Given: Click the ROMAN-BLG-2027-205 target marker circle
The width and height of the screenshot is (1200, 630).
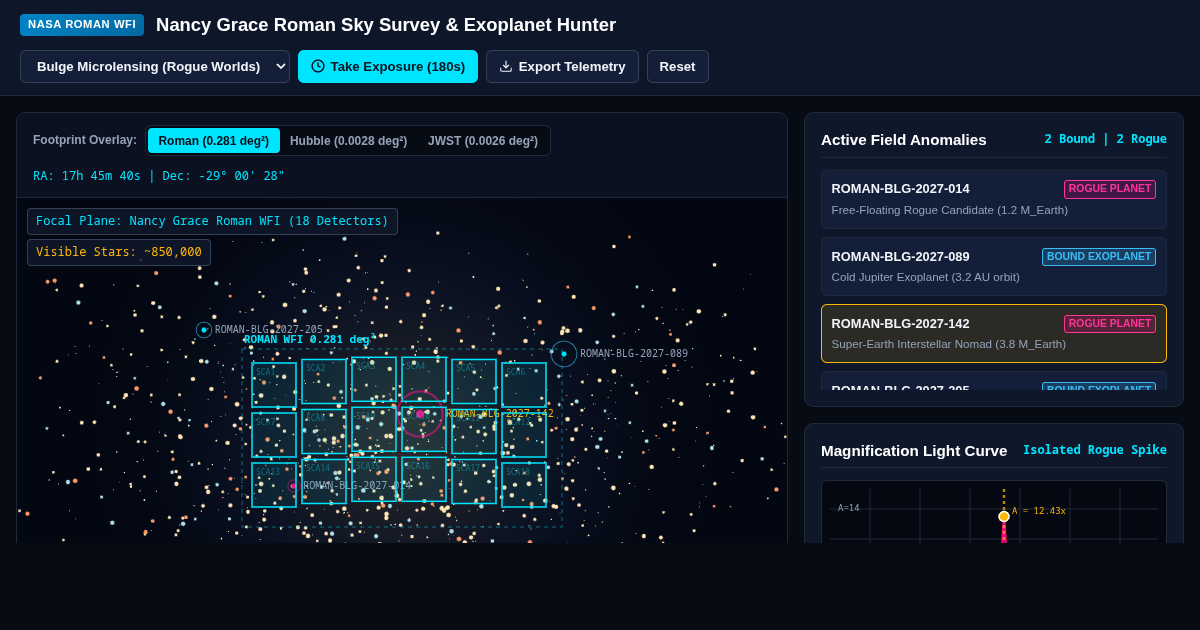Looking at the screenshot, I should pos(204,330).
